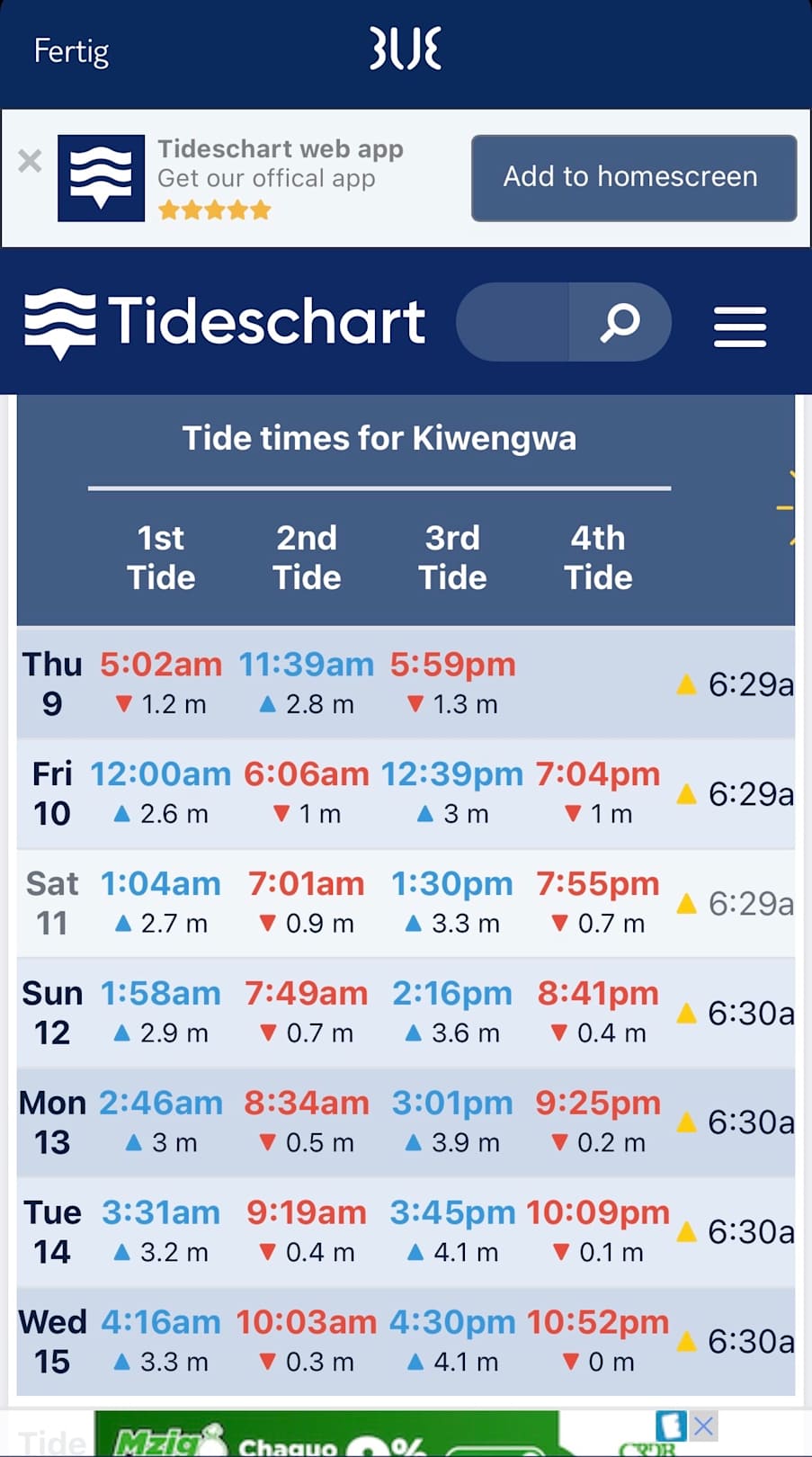Tap Thursday's 11:39am high tide time
The image size is (812, 1457).
tap(306, 665)
